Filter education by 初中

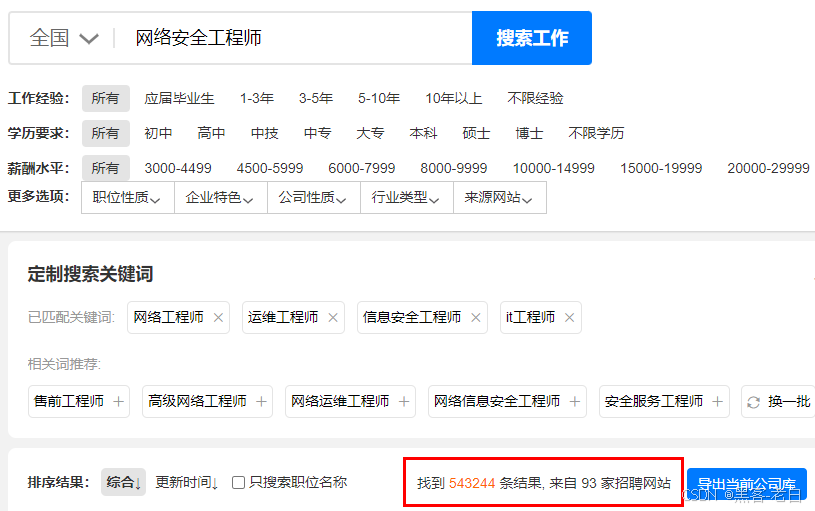click(158, 133)
